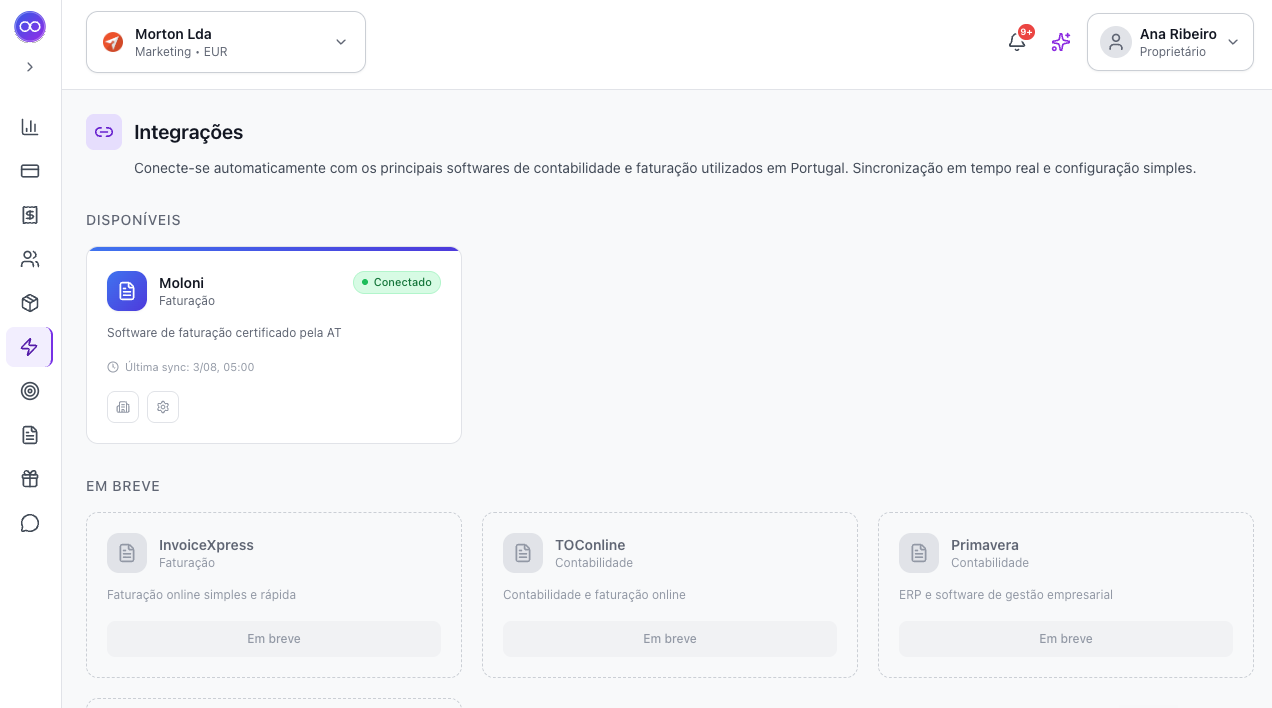This screenshot has height=708, width=1272.
Task: Click the Moloni blue document icon
Action: point(127,291)
